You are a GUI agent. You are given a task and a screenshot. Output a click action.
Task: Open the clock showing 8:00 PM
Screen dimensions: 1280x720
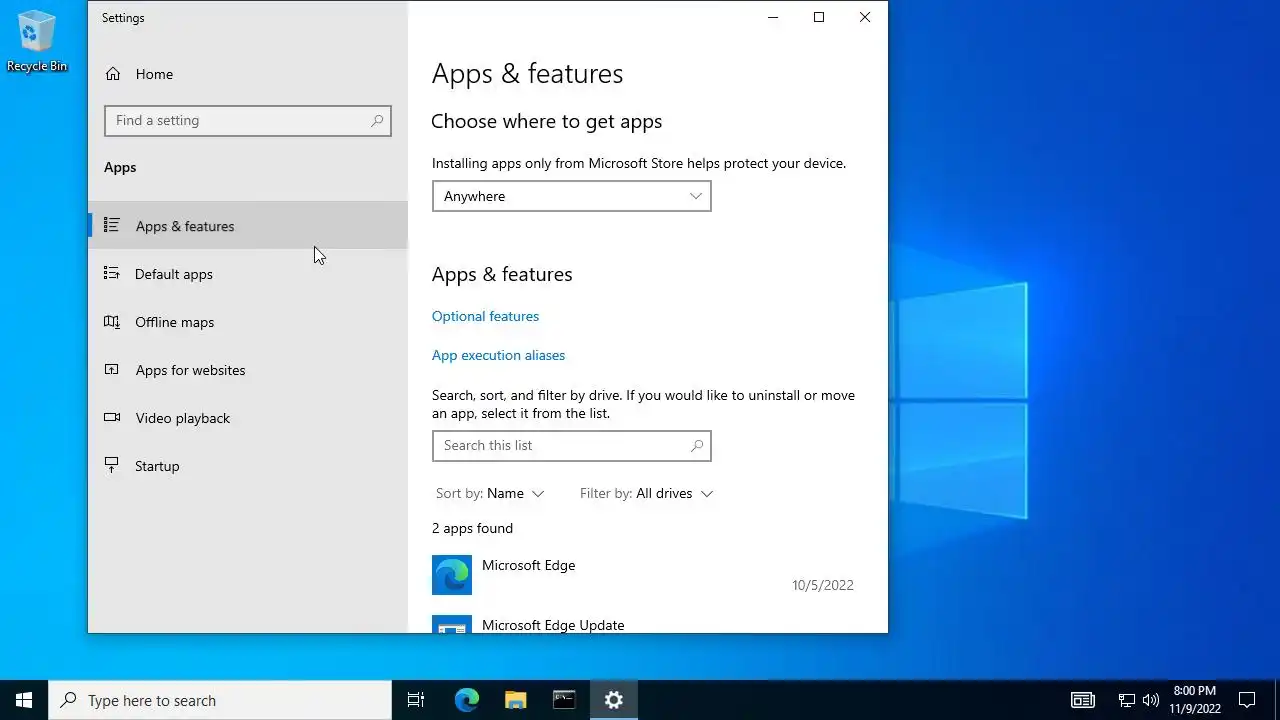tap(1195, 700)
